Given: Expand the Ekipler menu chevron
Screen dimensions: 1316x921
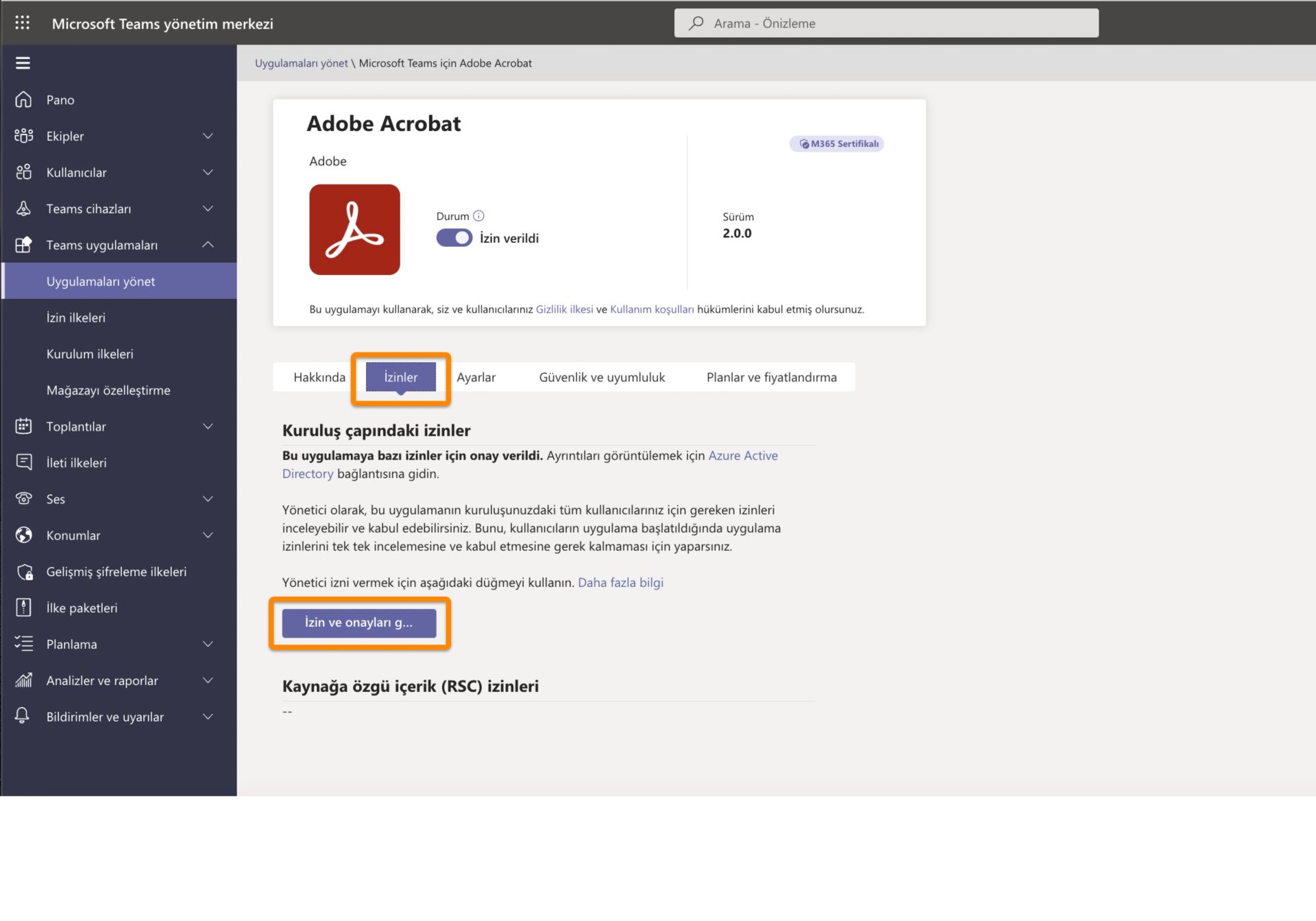Looking at the screenshot, I should click(208, 136).
